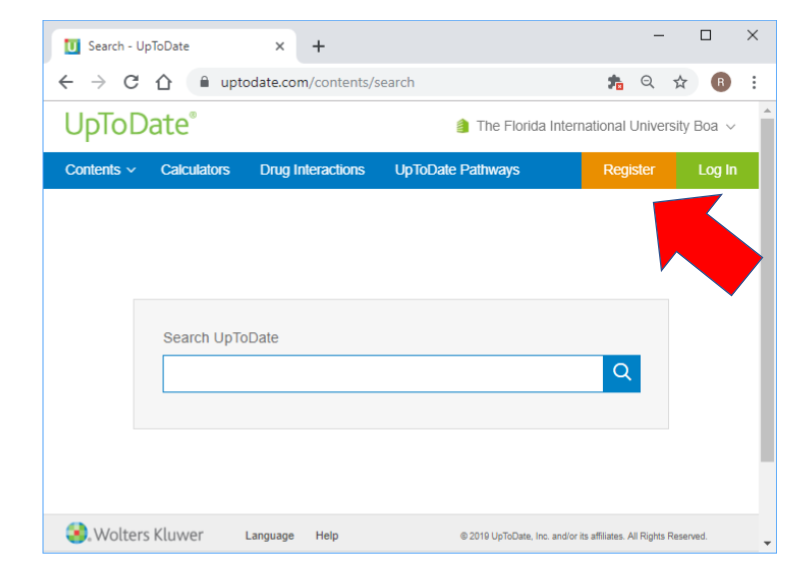The width and height of the screenshot is (799, 563).
Task: Click the zoom magnifier in address bar
Action: pyautogui.click(x=647, y=82)
